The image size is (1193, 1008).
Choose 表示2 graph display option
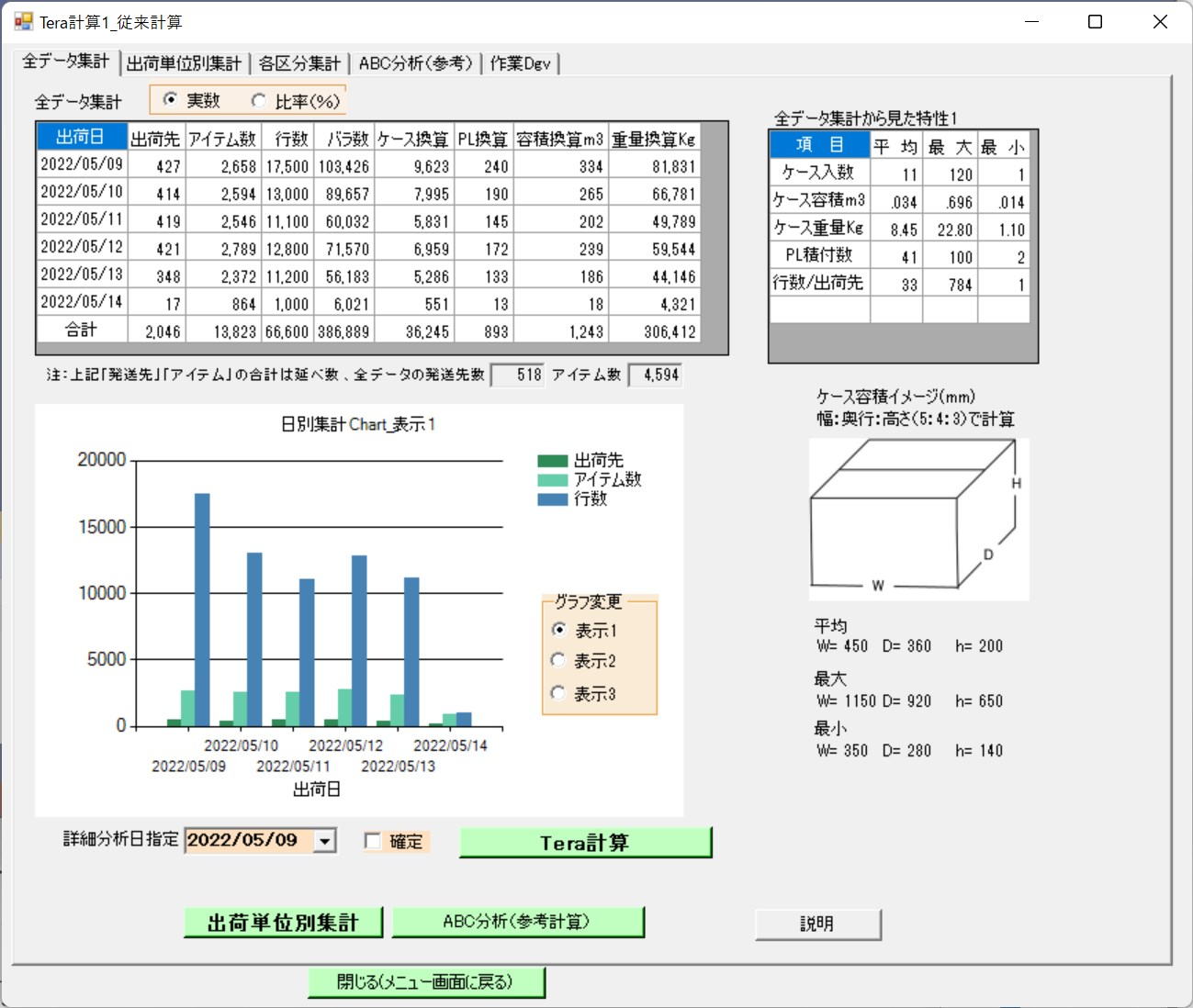pyautogui.click(x=558, y=660)
